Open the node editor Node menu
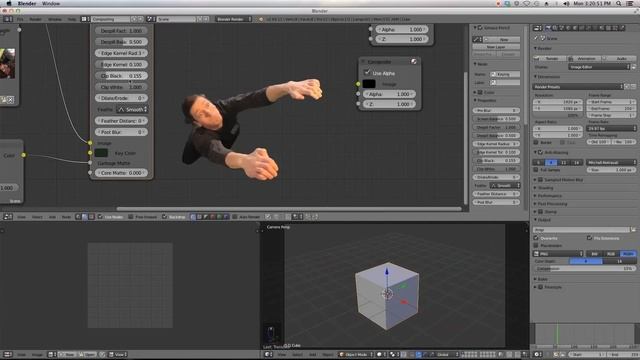 coord(66,217)
